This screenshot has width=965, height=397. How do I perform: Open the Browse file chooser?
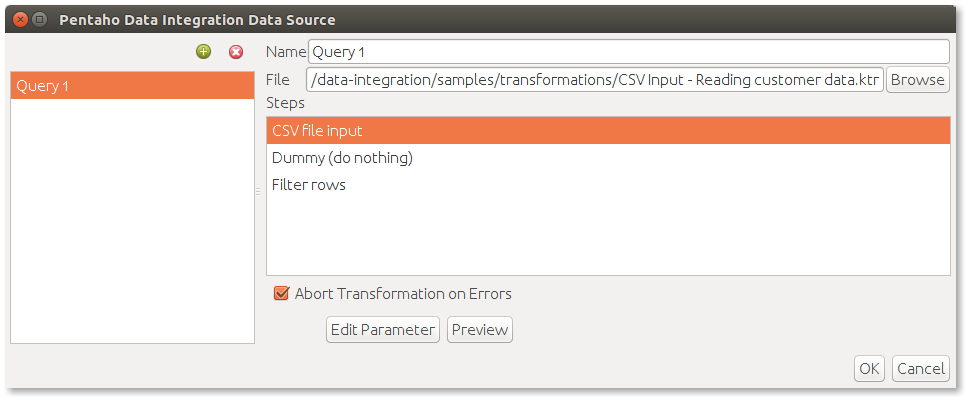coord(918,80)
